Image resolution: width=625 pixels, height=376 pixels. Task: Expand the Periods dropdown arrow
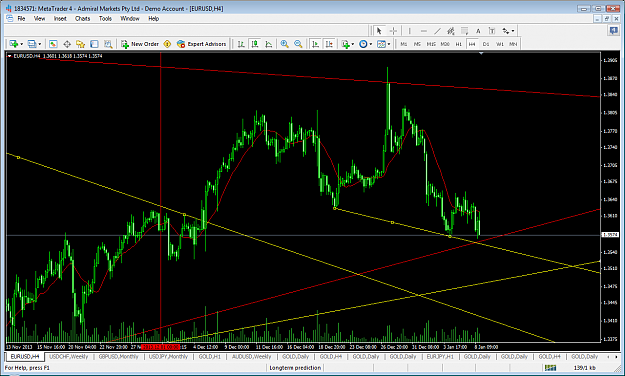(371, 44)
